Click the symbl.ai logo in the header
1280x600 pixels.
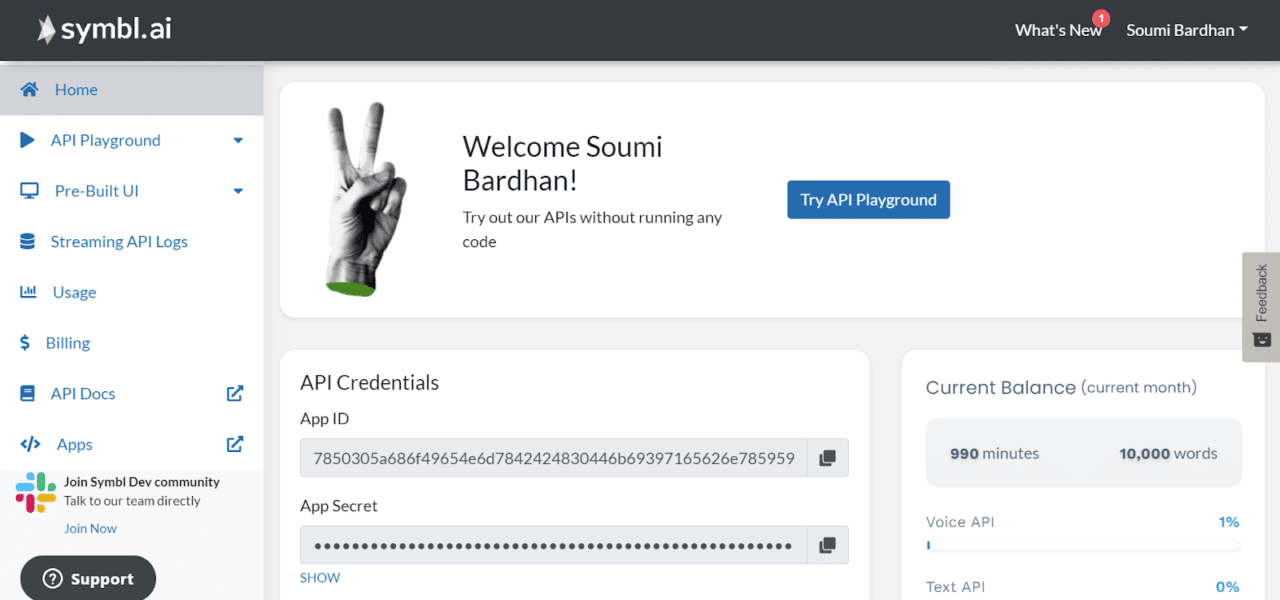103,29
